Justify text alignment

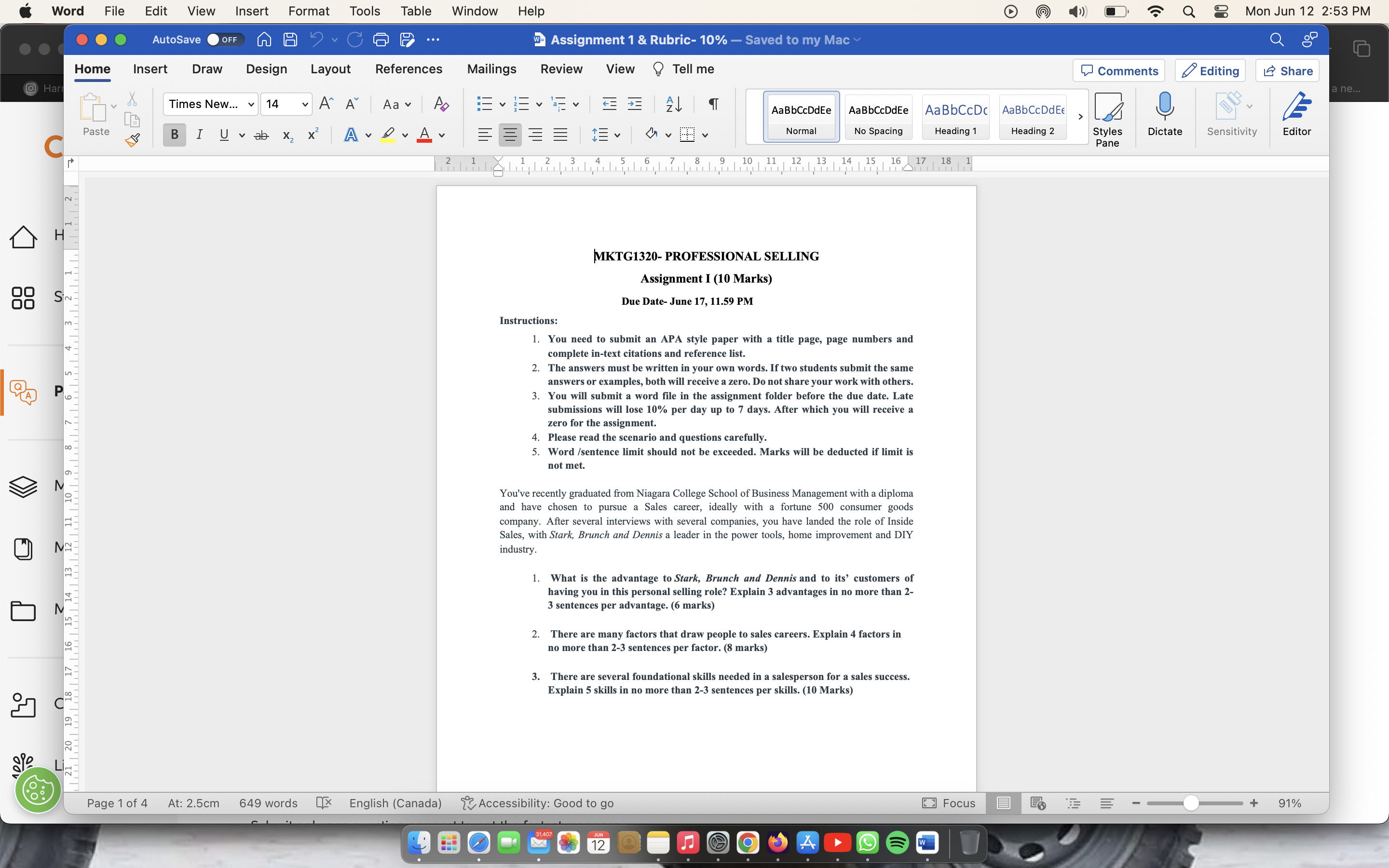[560, 135]
